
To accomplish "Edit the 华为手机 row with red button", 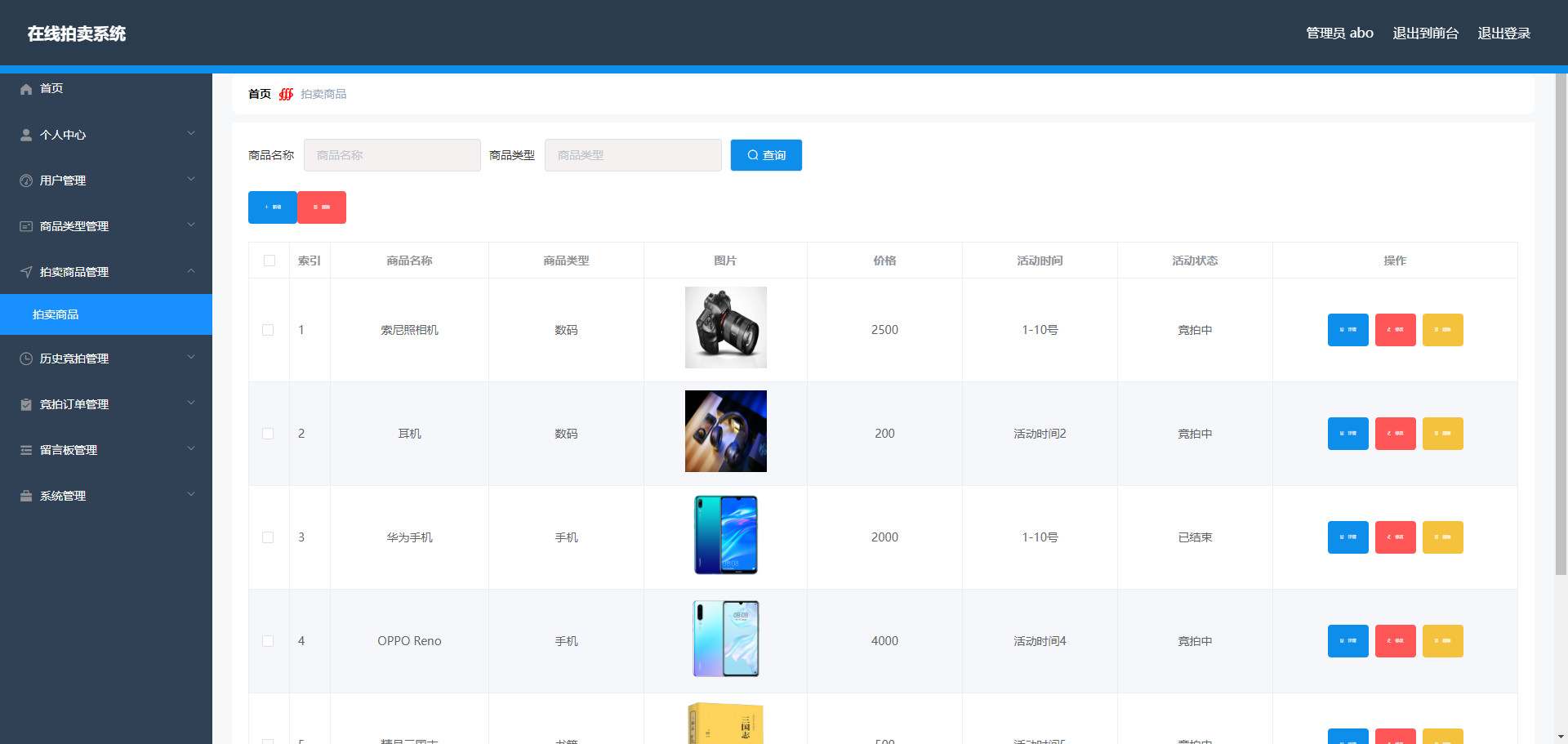I will click(x=1395, y=537).
